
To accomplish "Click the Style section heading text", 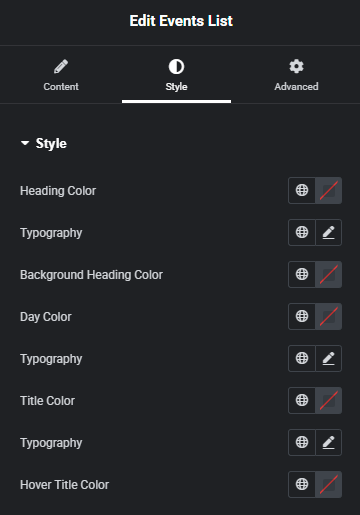I will (x=51, y=144).
